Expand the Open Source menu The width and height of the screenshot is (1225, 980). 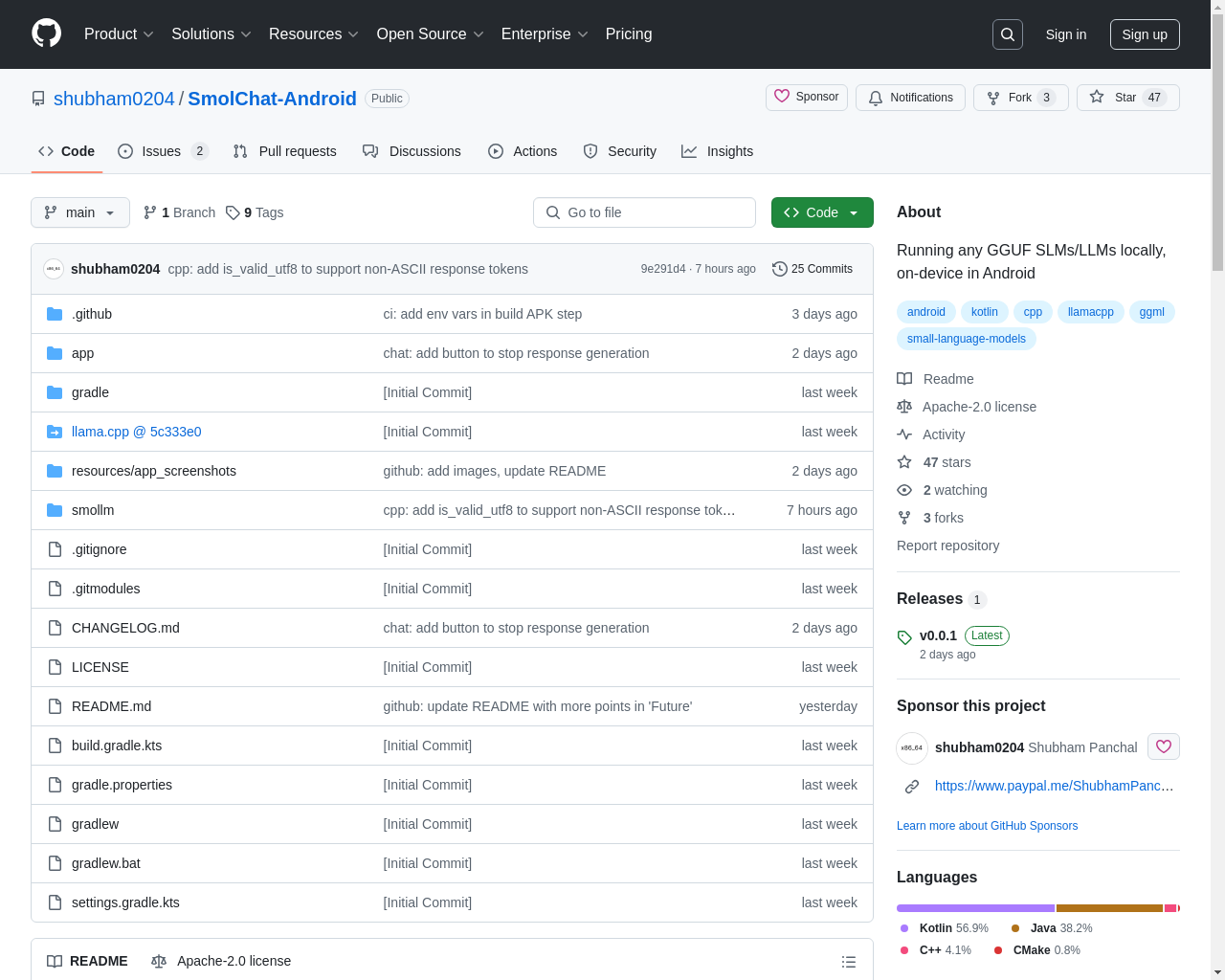point(431,34)
